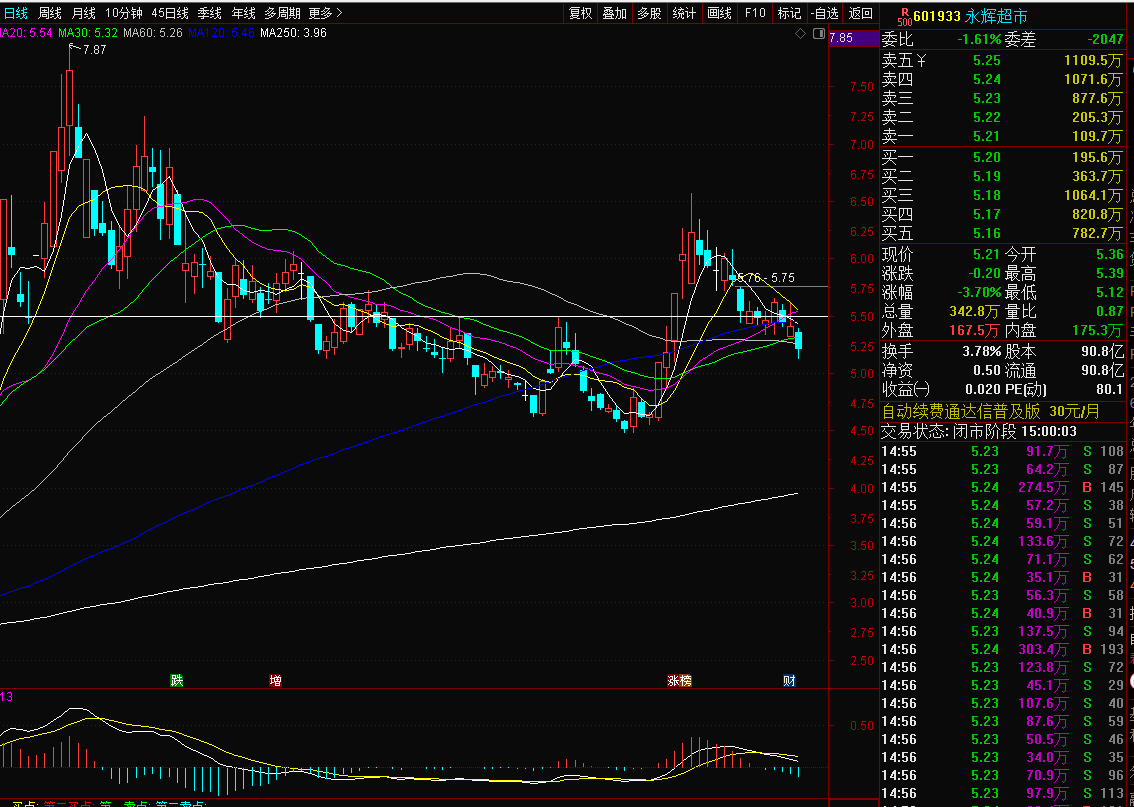Click the small panel toggle icon beside the diamond
The height and width of the screenshot is (807, 1134).
pyautogui.click(x=819, y=34)
